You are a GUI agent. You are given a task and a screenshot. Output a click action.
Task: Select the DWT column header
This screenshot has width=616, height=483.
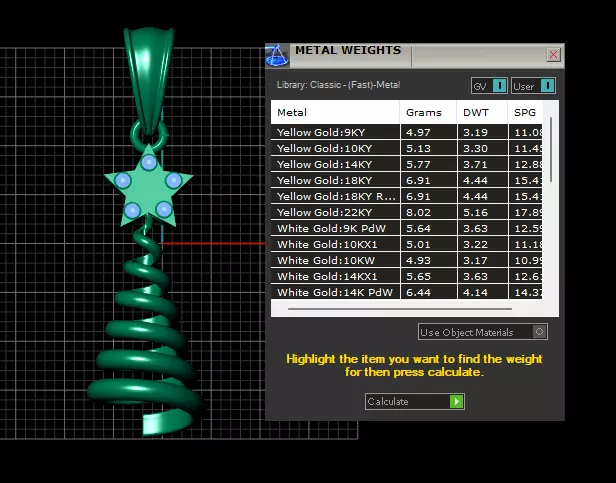point(482,112)
